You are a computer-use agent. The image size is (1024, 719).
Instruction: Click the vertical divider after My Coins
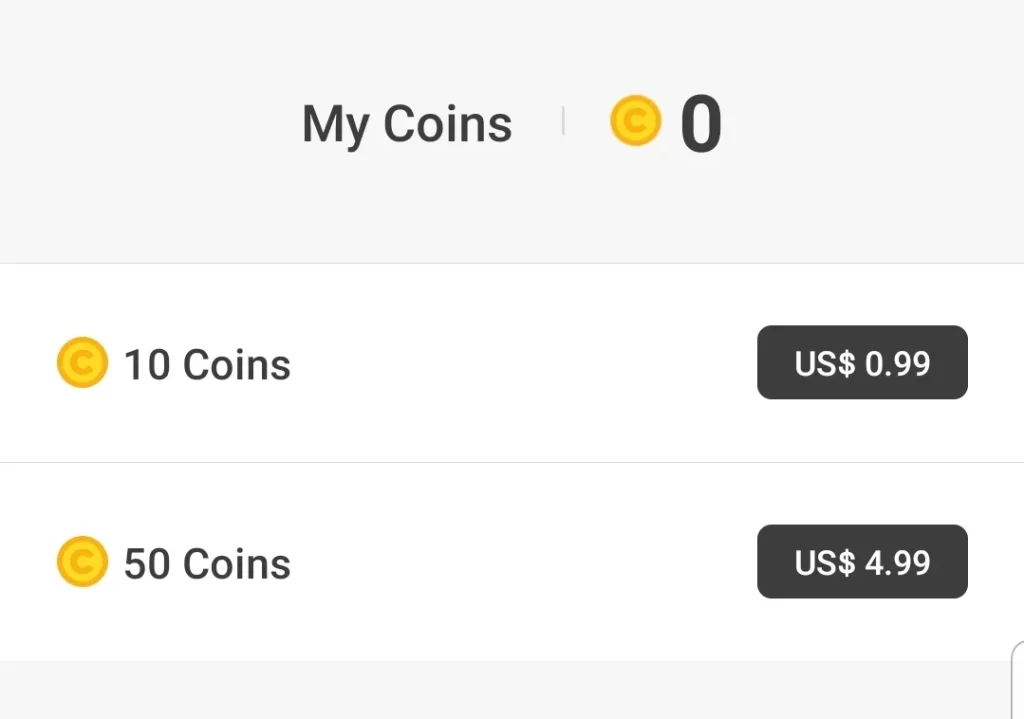tap(563, 122)
